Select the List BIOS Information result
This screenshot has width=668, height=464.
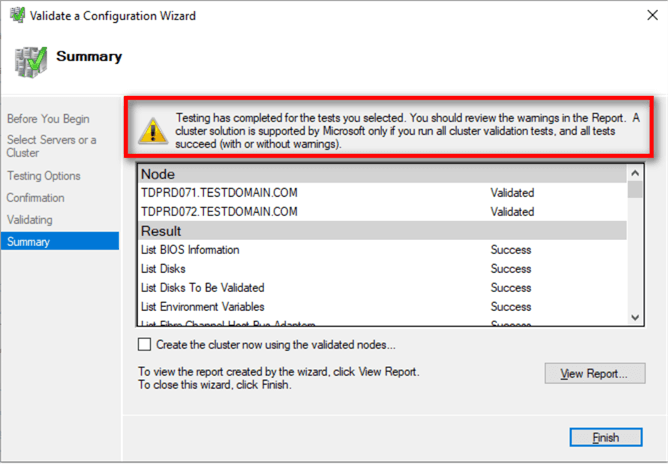(190, 250)
